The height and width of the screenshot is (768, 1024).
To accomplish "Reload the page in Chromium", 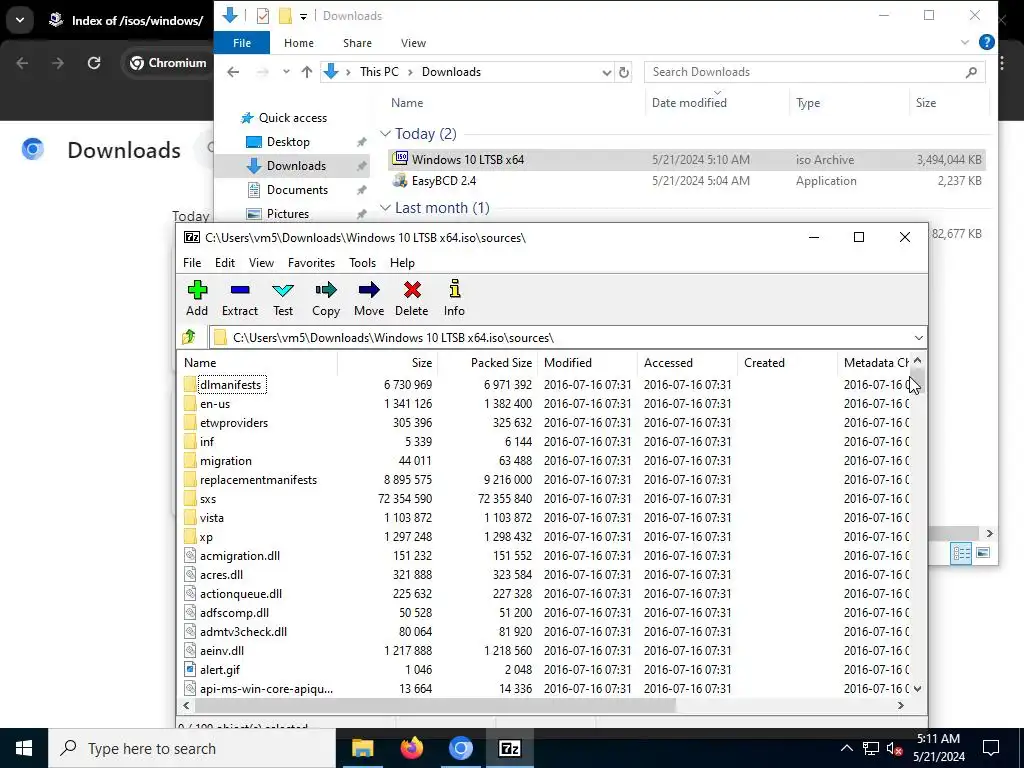I will tap(94, 63).
